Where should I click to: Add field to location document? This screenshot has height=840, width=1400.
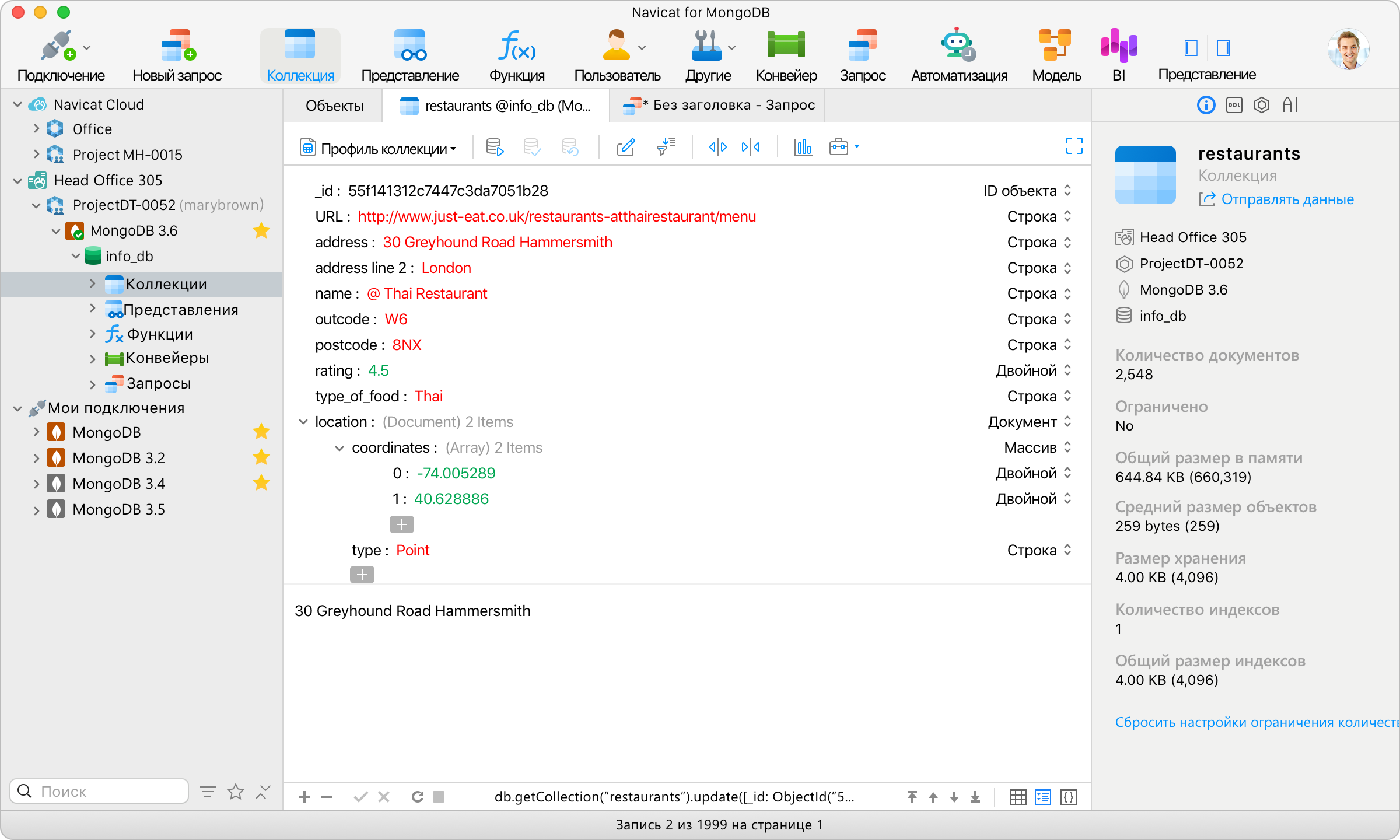[x=362, y=575]
